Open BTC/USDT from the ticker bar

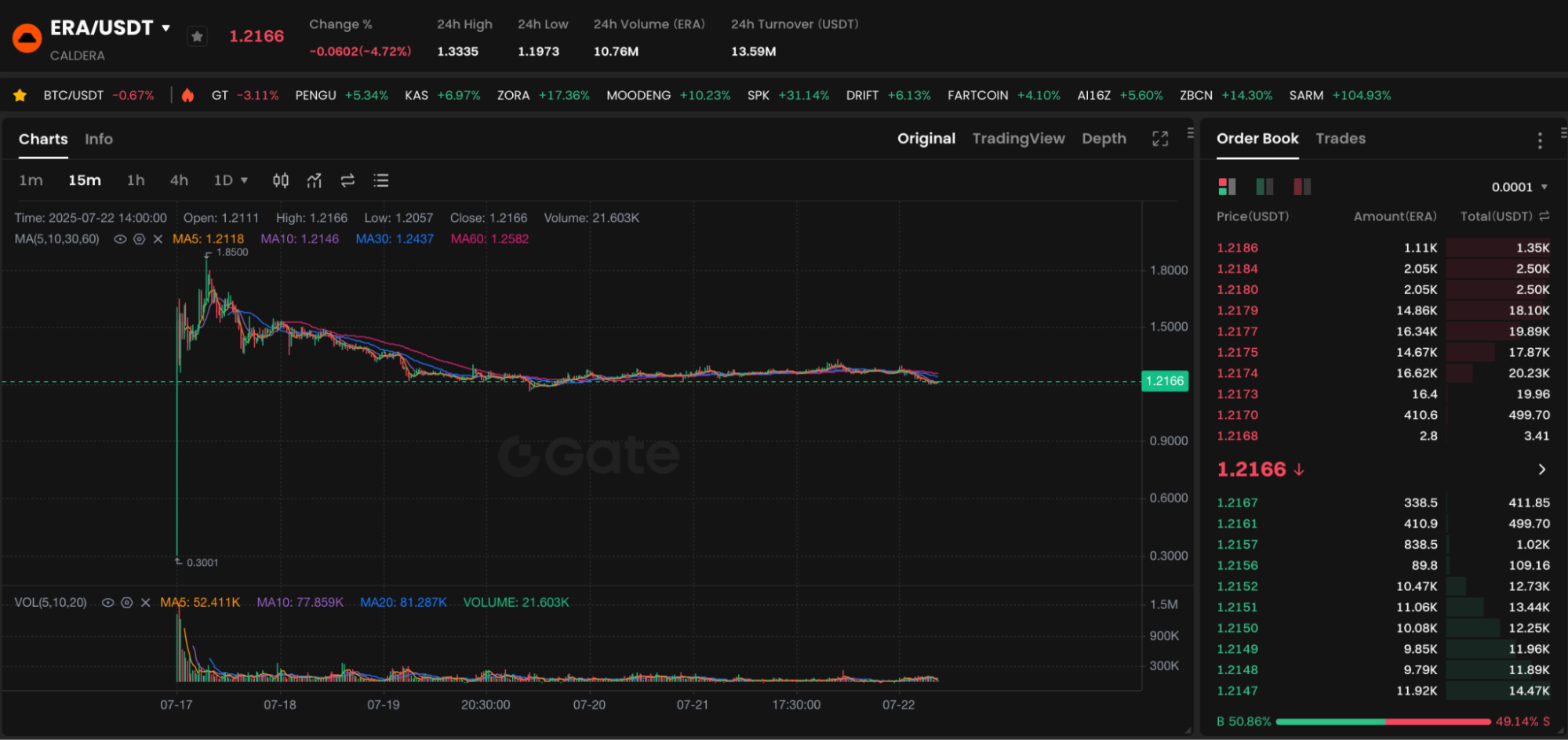[99, 96]
